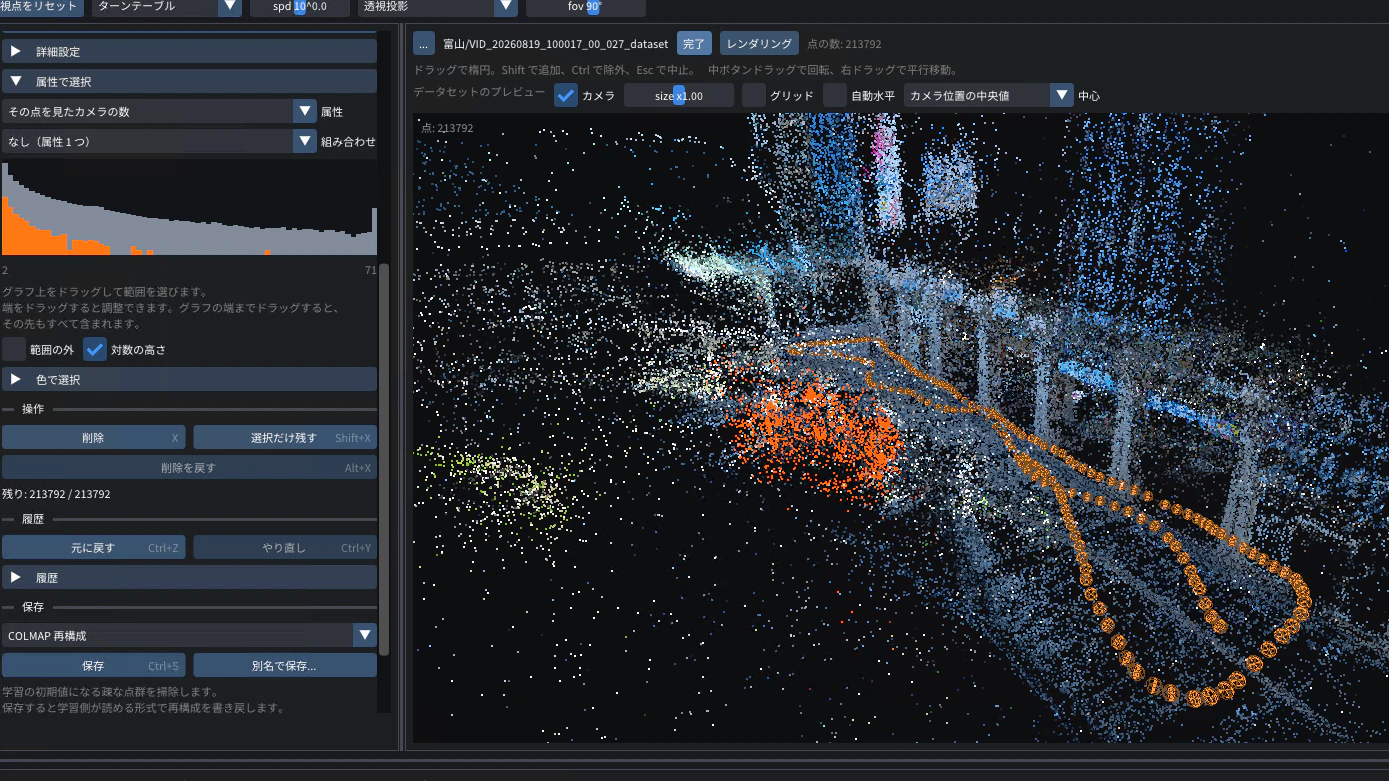The width and height of the screenshot is (1389, 781).
Task: Open the カメラ位置の中央値 center dropdown
Action: (x=988, y=96)
